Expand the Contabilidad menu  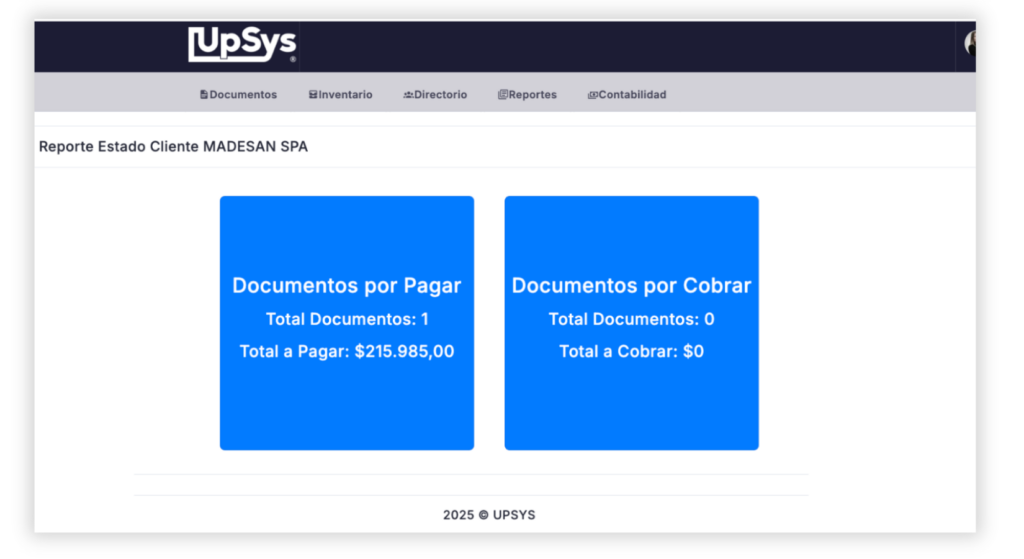pos(632,95)
